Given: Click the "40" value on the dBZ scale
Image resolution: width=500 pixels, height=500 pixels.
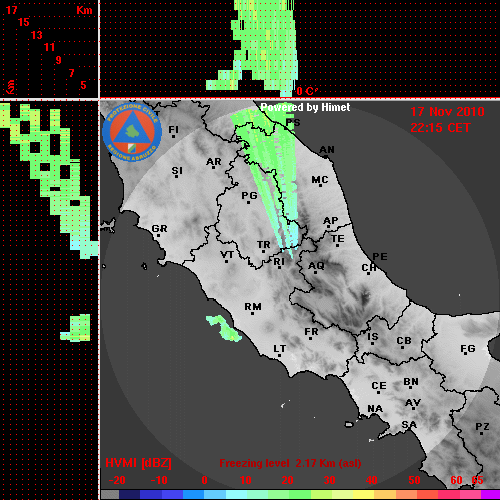Looking at the screenshot, I should click(x=372, y=480).
